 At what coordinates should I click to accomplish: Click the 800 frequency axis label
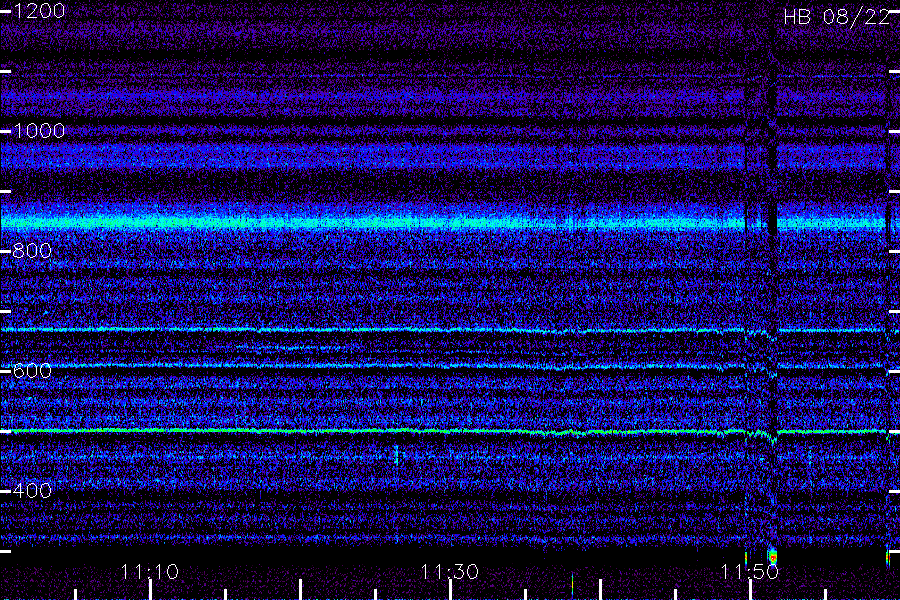click(32, 251)
